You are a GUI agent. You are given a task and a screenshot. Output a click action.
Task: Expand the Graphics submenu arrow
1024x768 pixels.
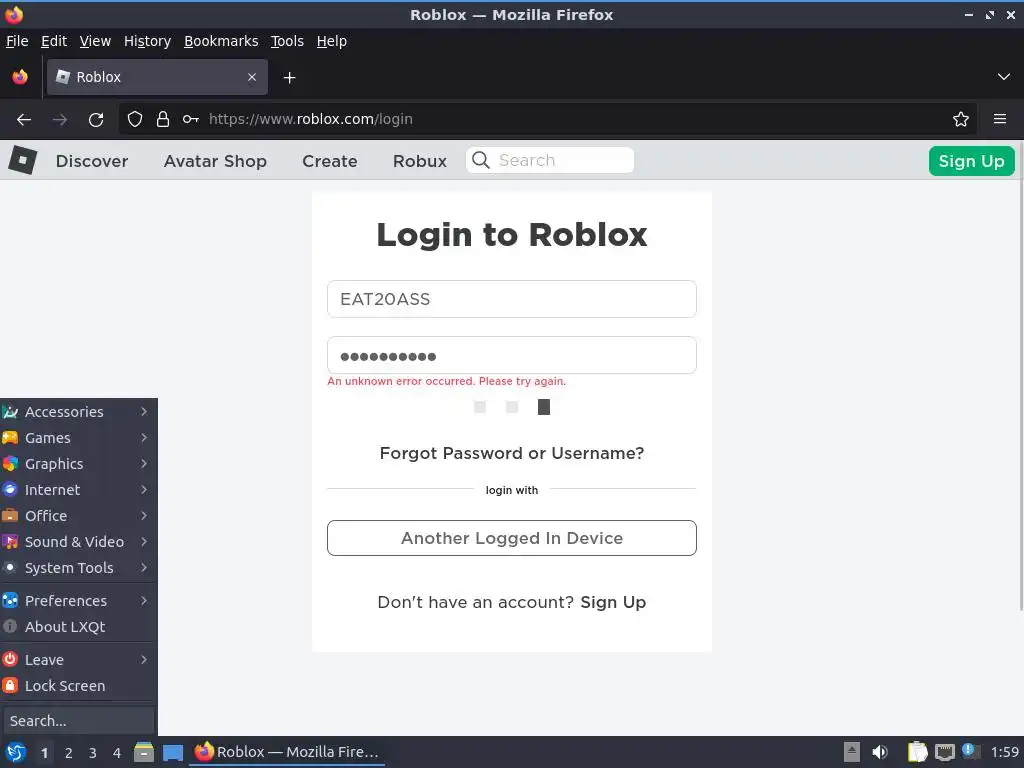[x=144, y=464]
